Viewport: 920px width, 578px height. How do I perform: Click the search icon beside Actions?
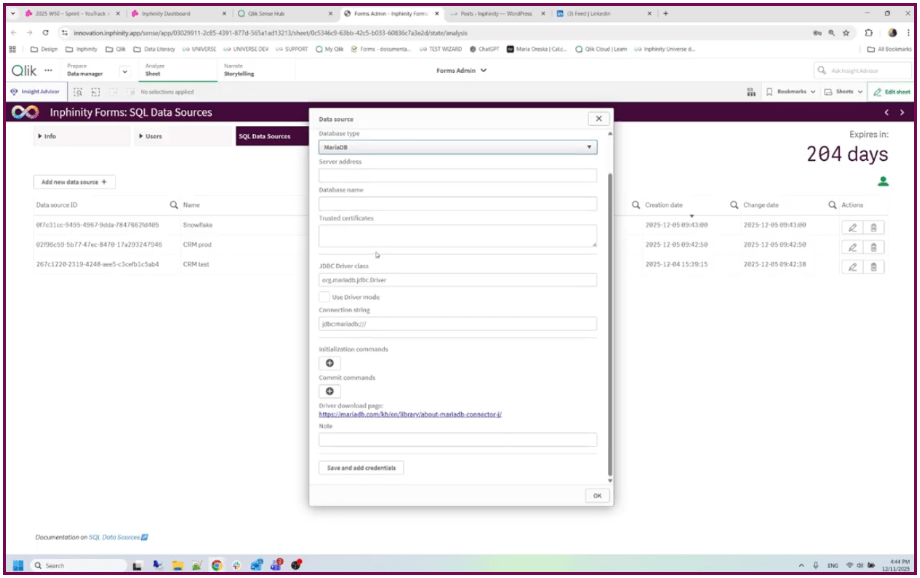pos(832,205)
